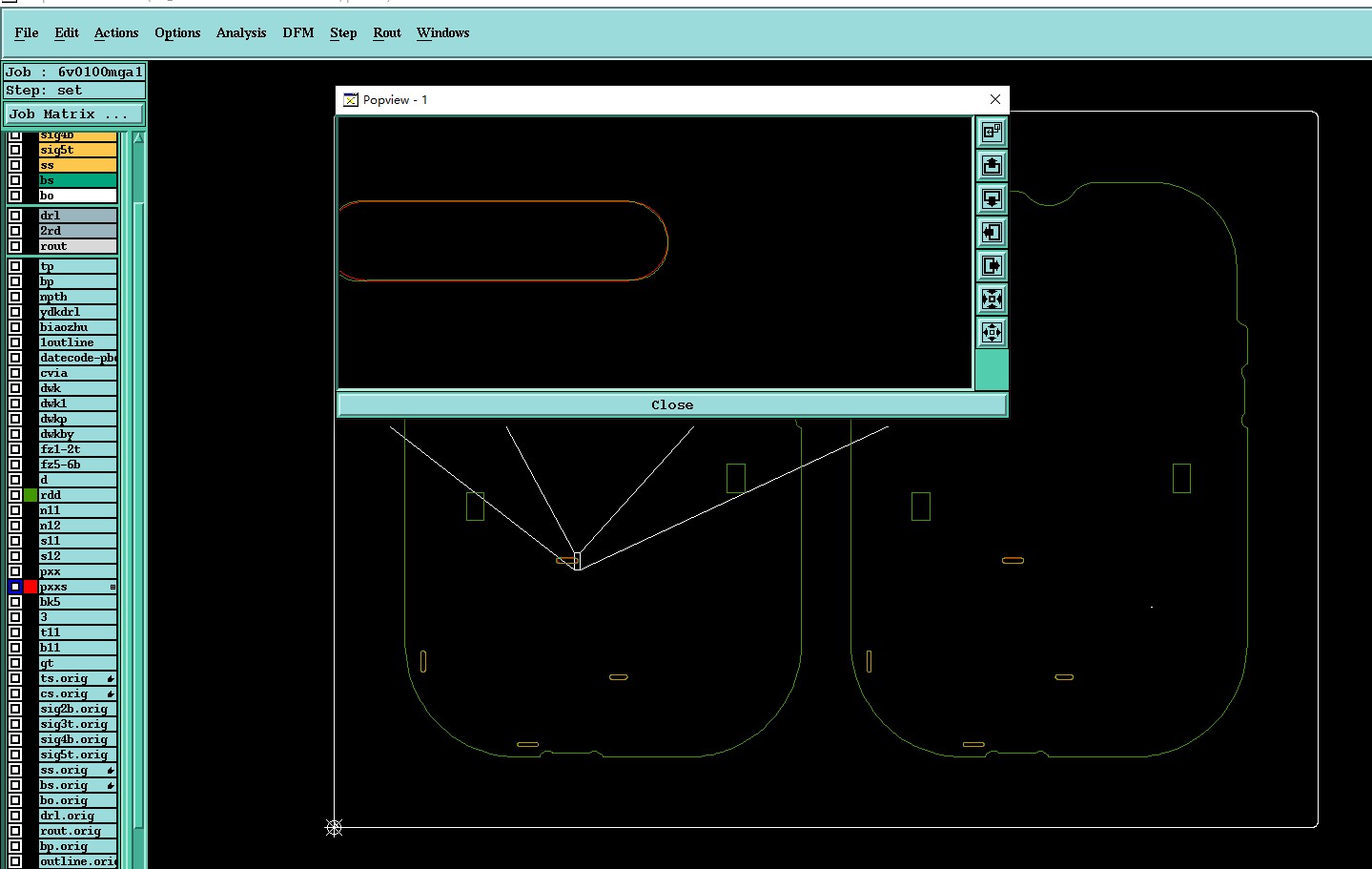Select the dwkby layer row

(78, 434)
